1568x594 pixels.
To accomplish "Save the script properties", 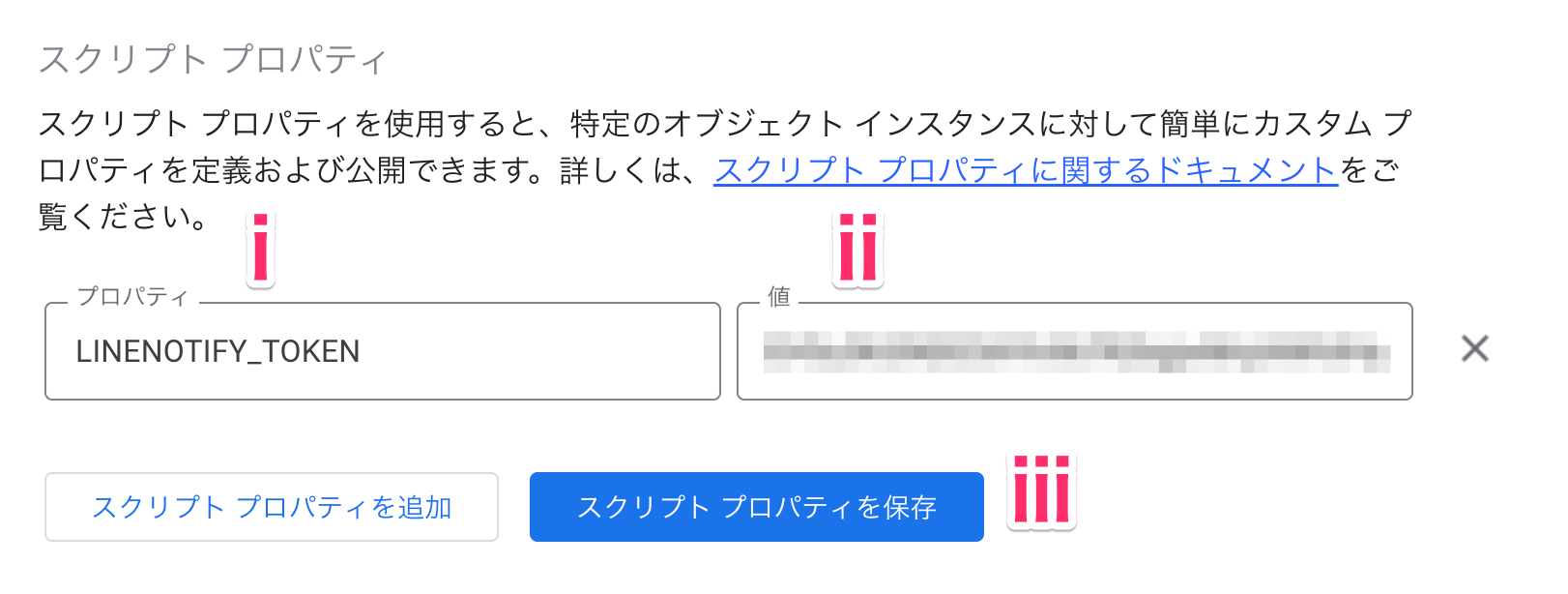I will (755, 506).
